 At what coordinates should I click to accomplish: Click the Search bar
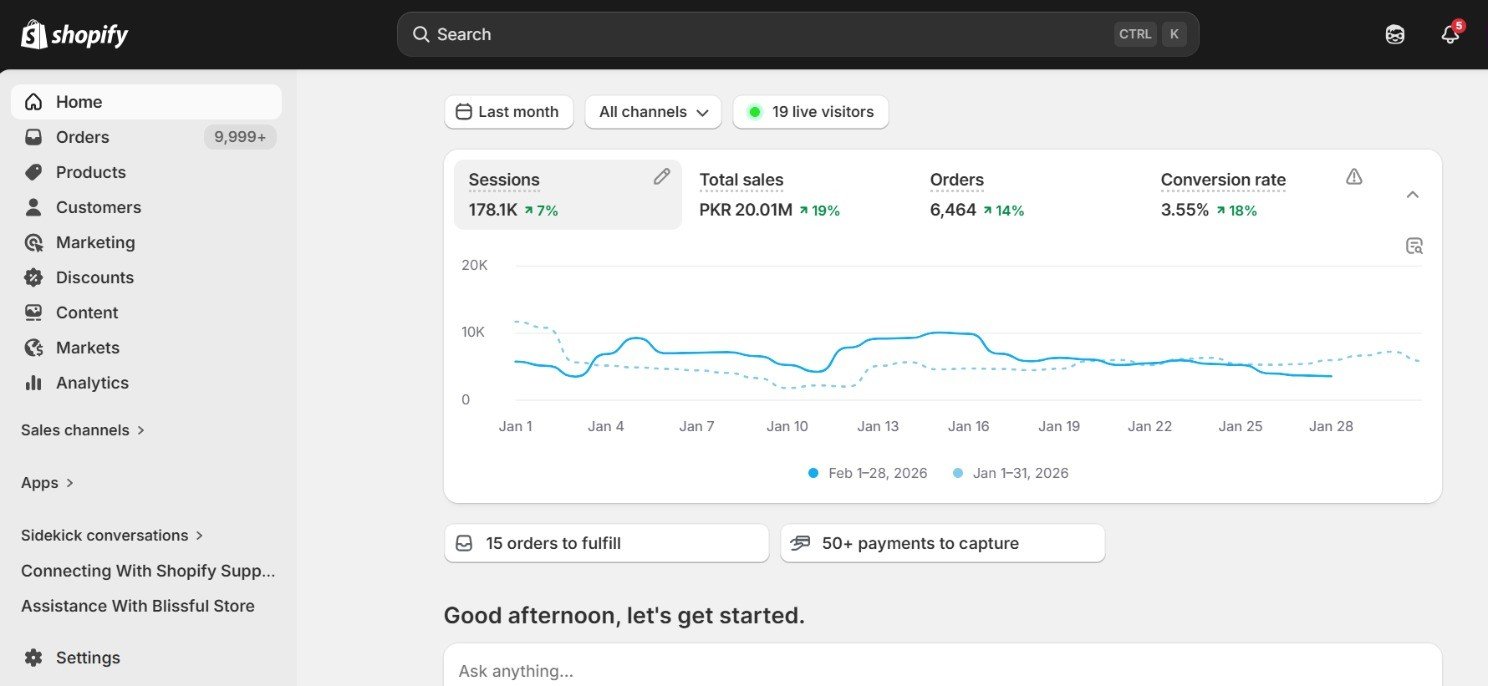[x=798, y=34]
